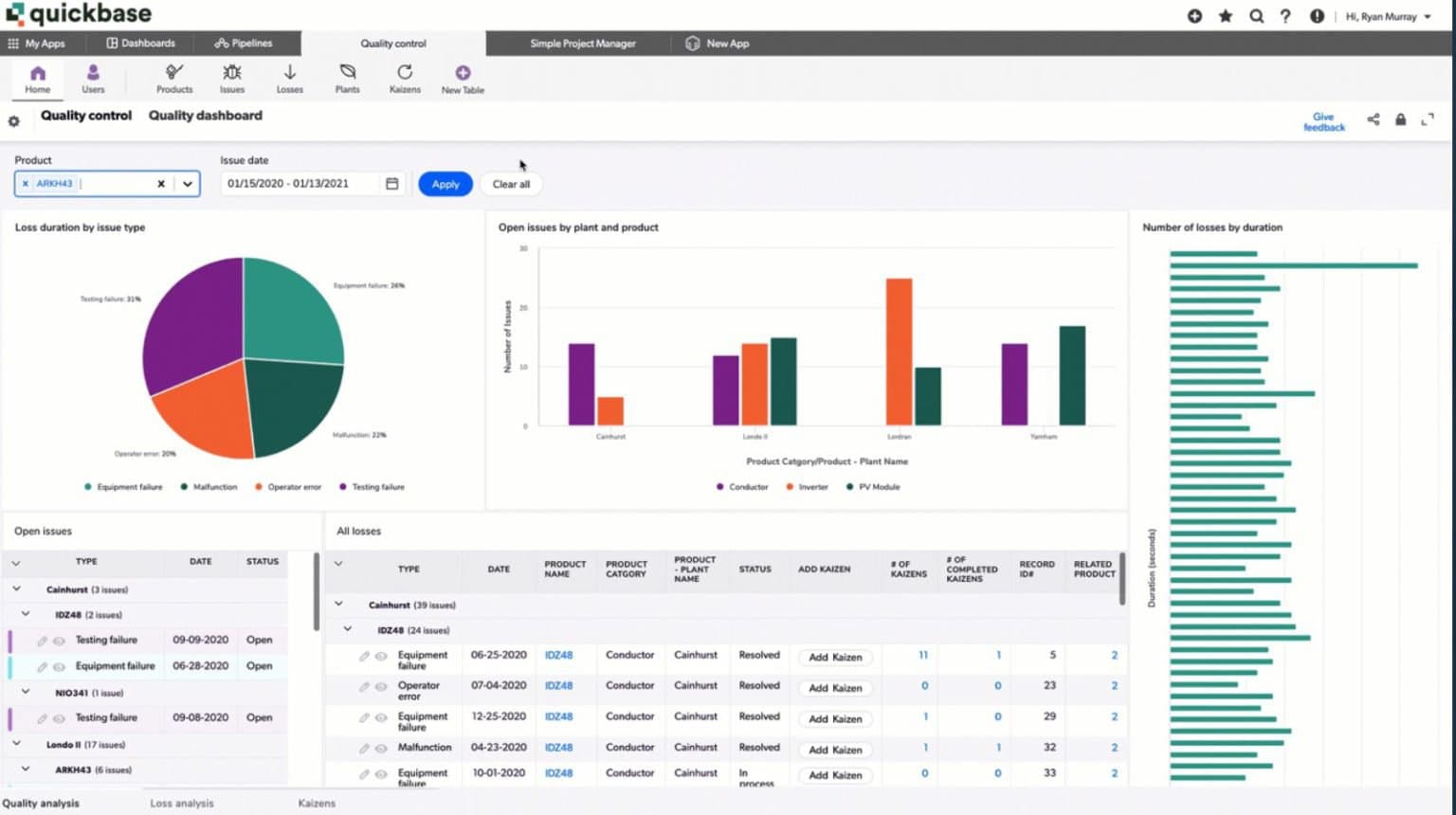The height and width of the screenshot is (815, 1456).
Task: Toggle visibility on the Equipment failure 06-25-2020 row
Action: [x=380, y=655]
